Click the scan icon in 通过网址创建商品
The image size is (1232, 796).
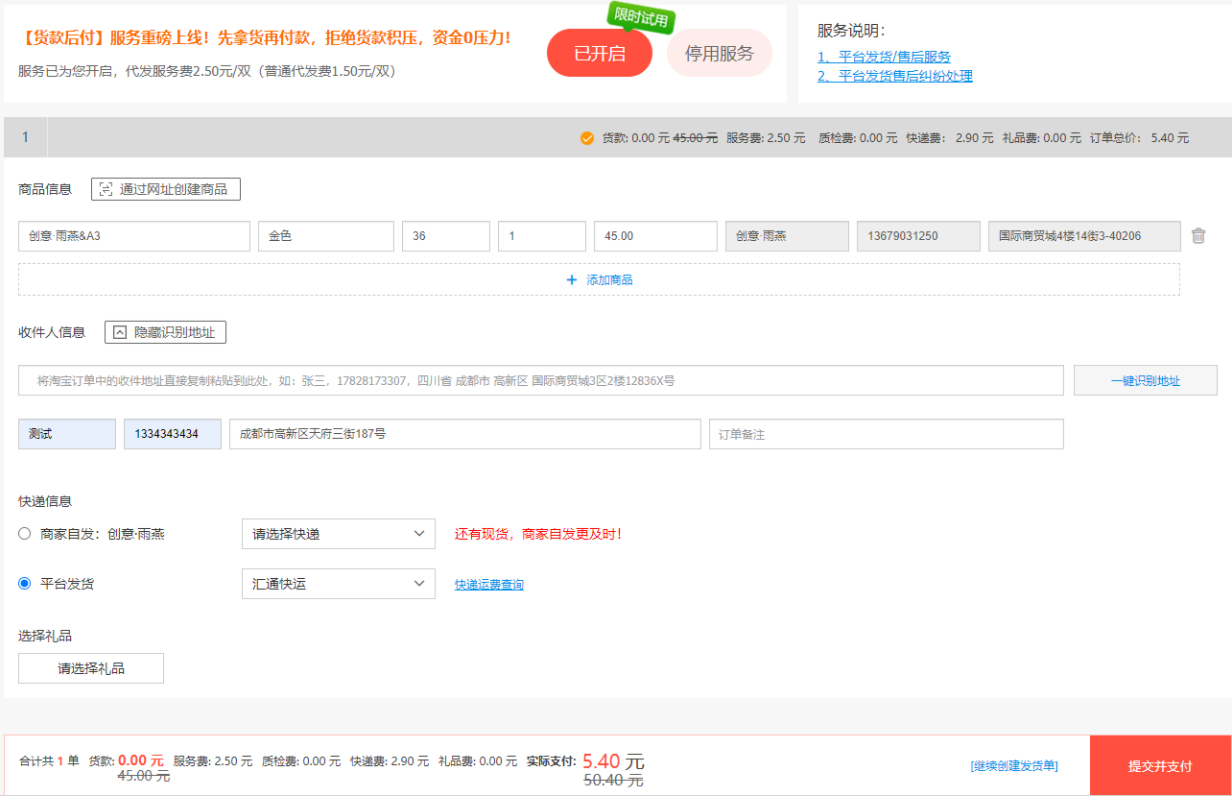pyautogui.click(x=106, y=189)
